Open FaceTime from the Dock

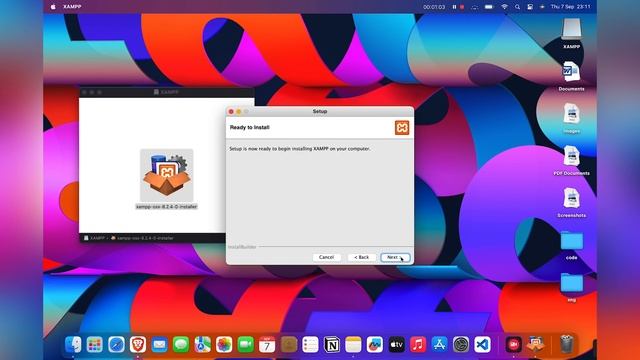[x=246, y=344]
